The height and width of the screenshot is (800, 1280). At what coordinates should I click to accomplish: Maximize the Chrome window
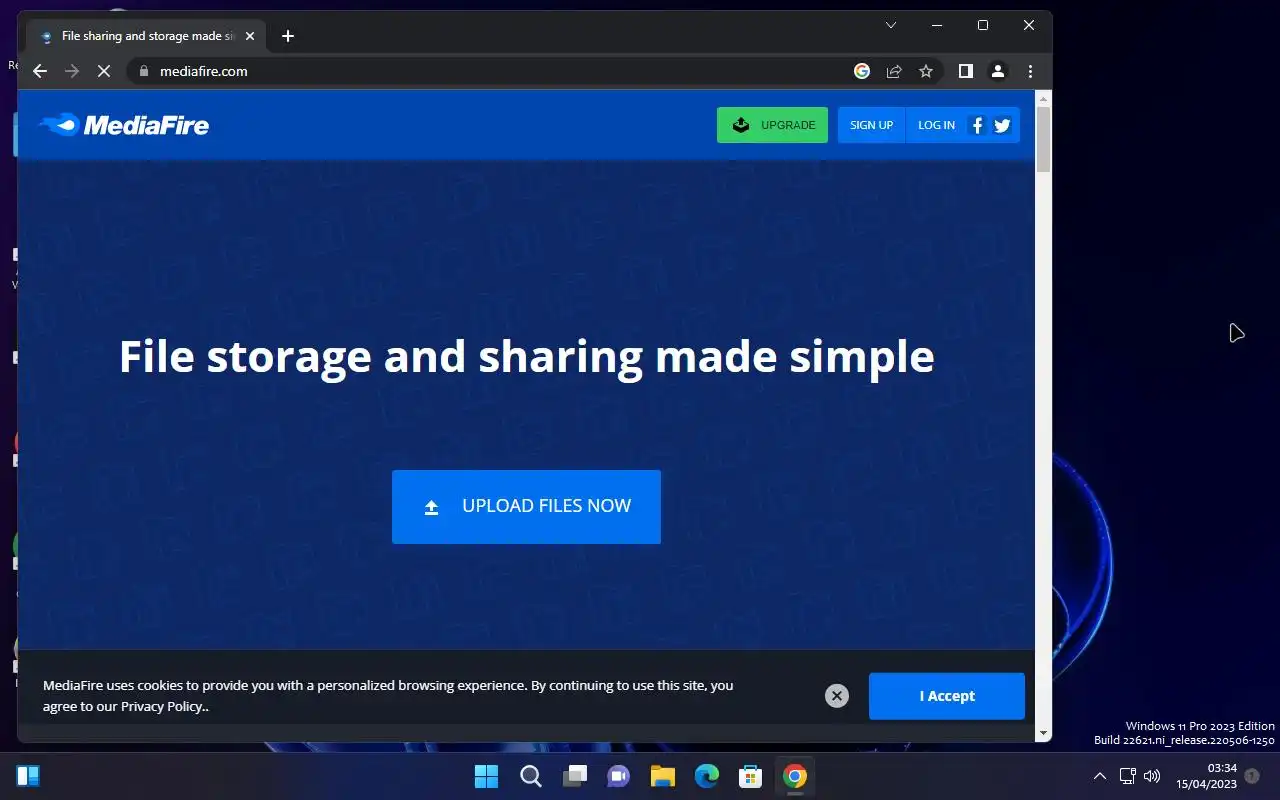[x=983, y=25]
